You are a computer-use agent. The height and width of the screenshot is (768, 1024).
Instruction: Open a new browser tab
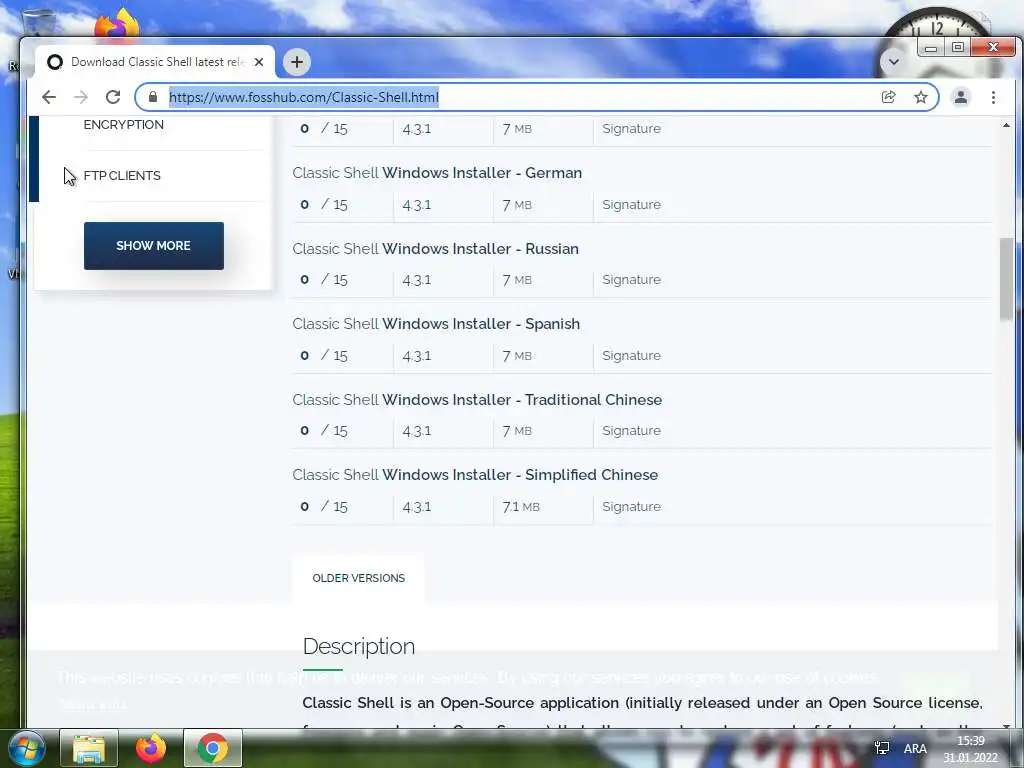click(x=297, y=62)
